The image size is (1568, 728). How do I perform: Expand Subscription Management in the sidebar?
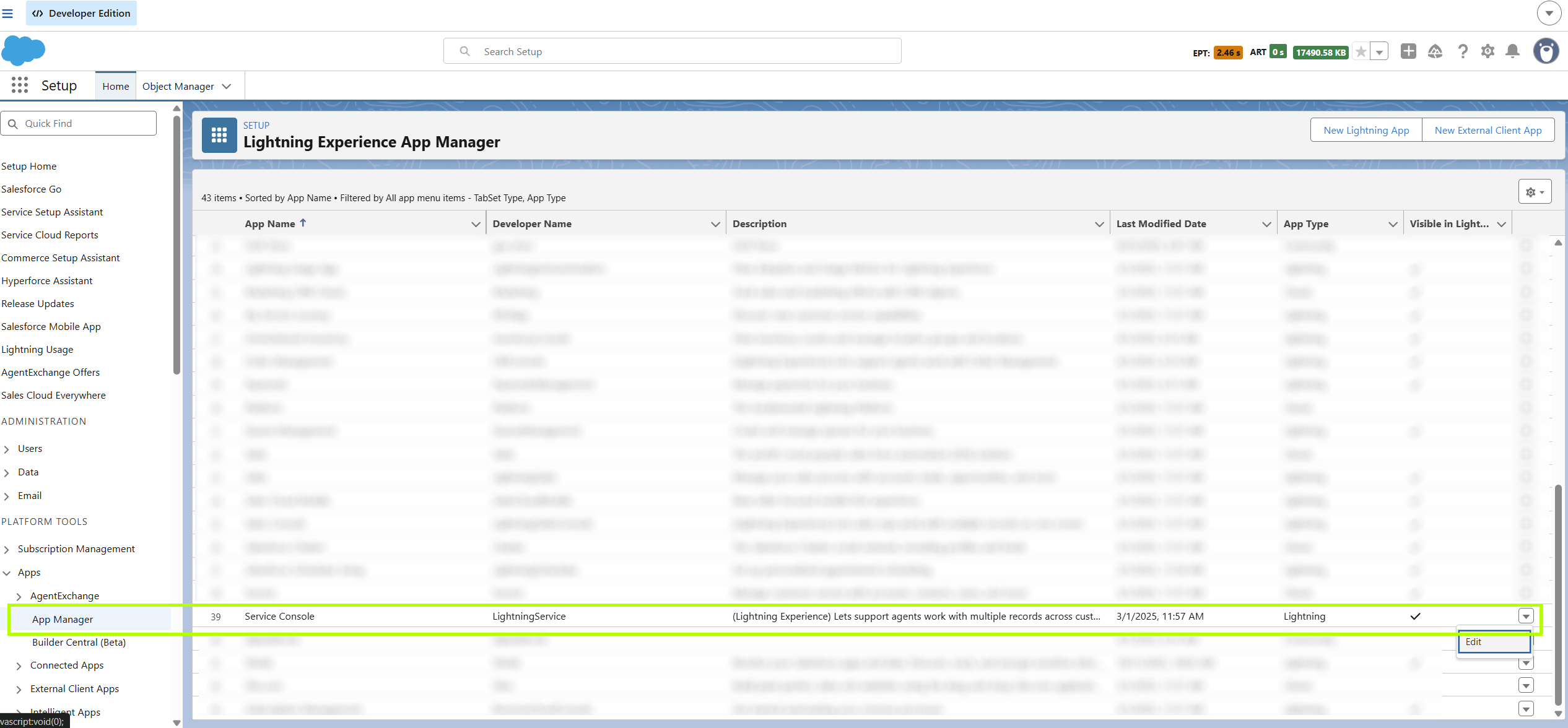tap(7, 549)
